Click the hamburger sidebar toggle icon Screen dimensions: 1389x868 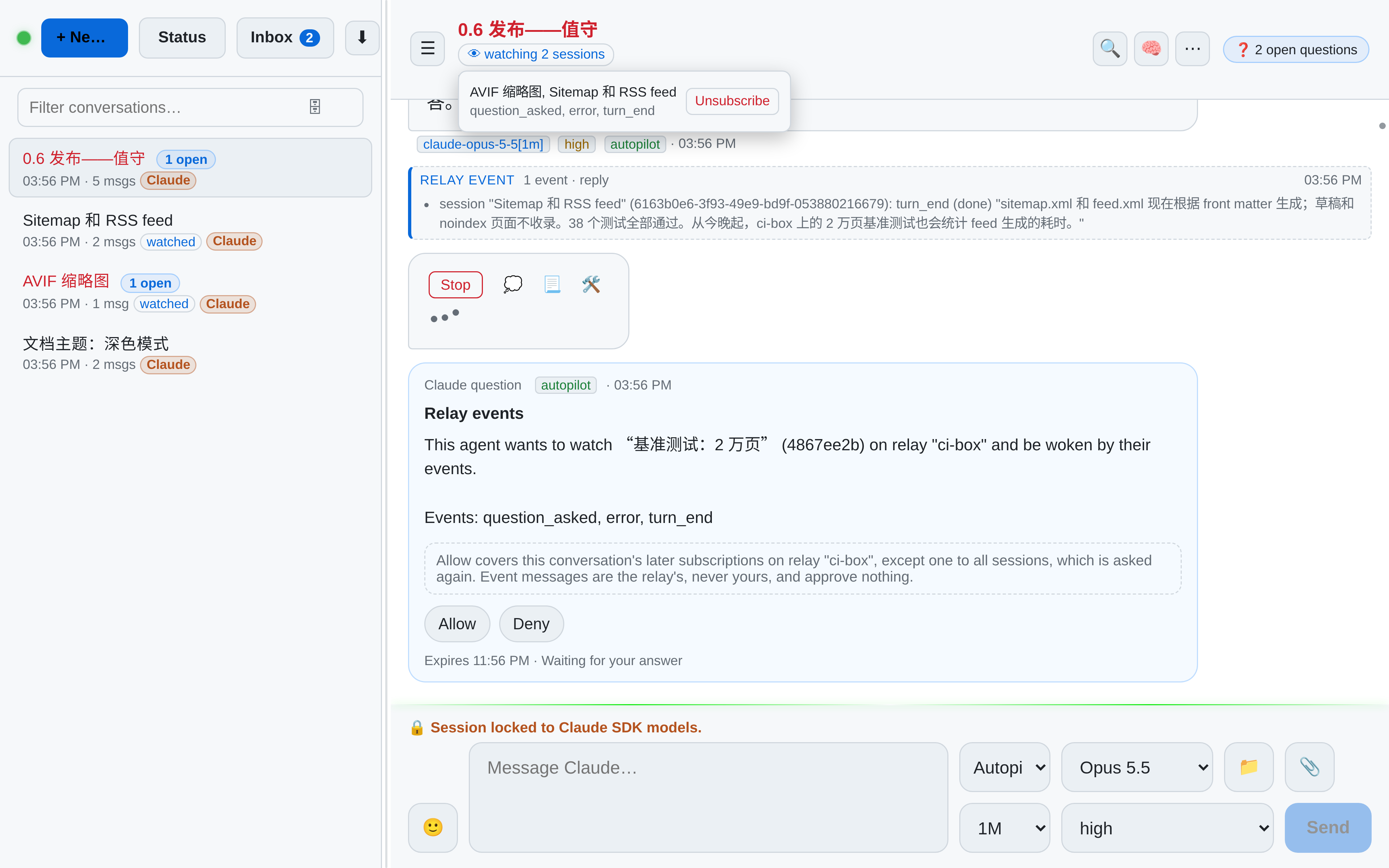[427, 48]
